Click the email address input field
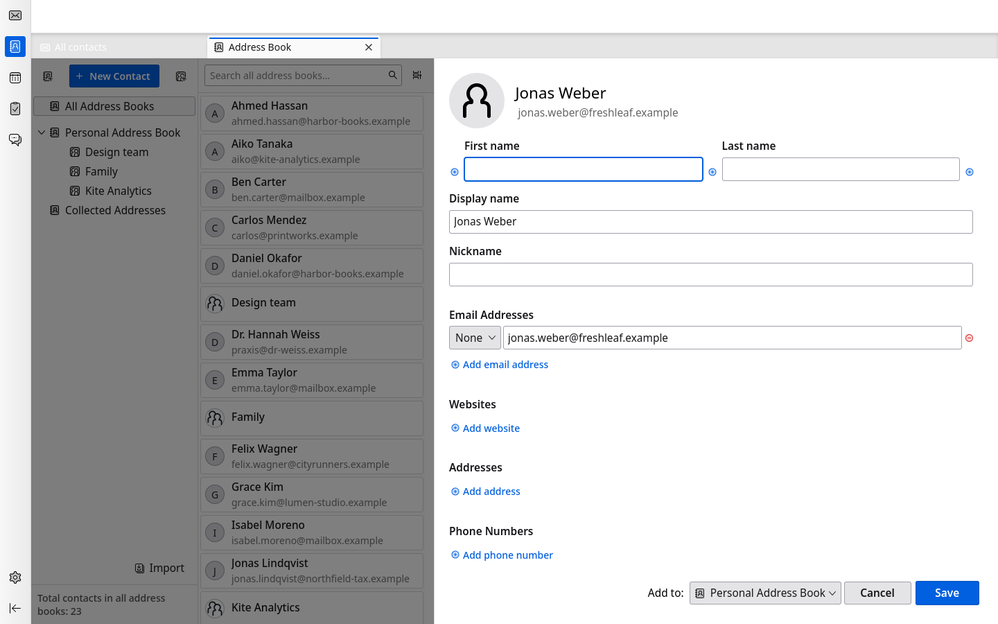Viewport: 998px width, 624px height. coord(732,338)
